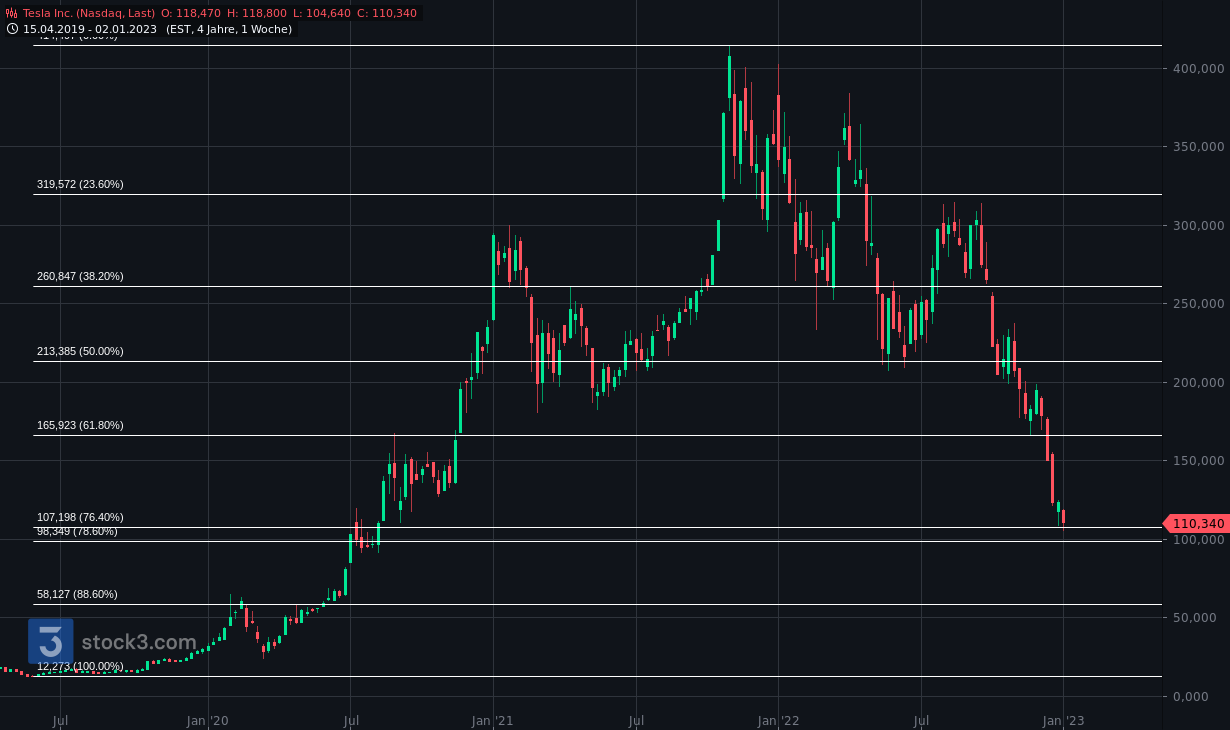Select the Tesla Inc. (Nasdaq, Last) title
The width and height of the screenshot is (1230, 730).
(89, 13)
